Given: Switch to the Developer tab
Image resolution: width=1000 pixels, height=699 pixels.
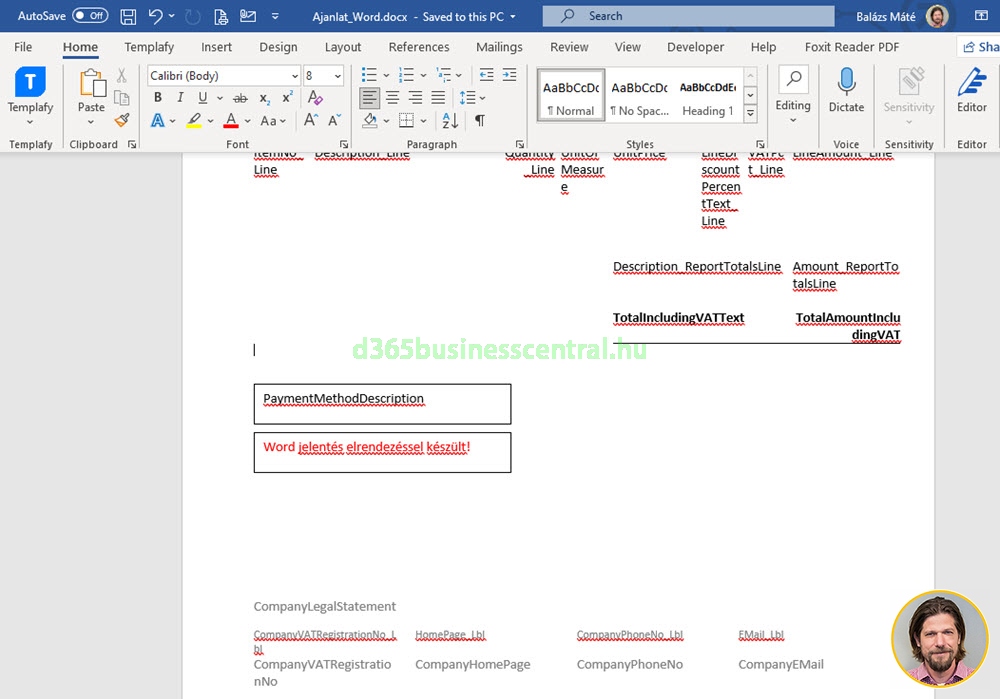Looking at the screenshot, I should tap(695, 47).
